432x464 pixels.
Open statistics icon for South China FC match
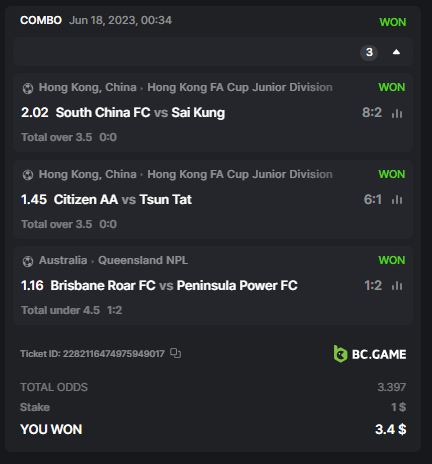[x=397, y=113]
